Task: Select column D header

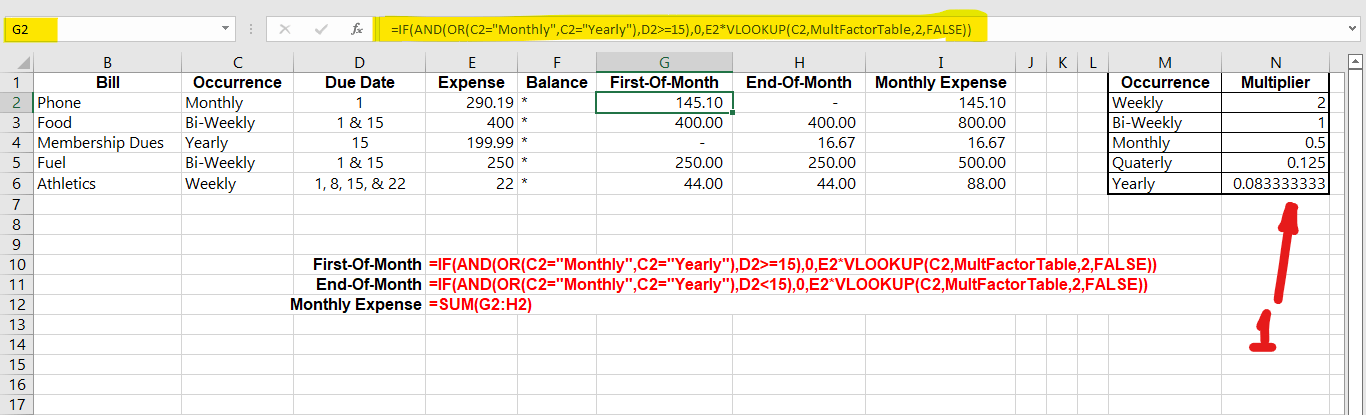Action: click(x=360, y=62)
